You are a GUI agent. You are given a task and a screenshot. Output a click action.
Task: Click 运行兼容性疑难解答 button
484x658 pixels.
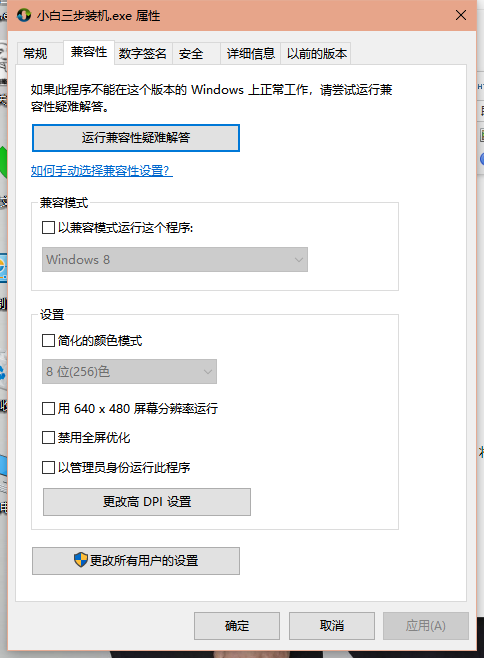click(136, 138)
